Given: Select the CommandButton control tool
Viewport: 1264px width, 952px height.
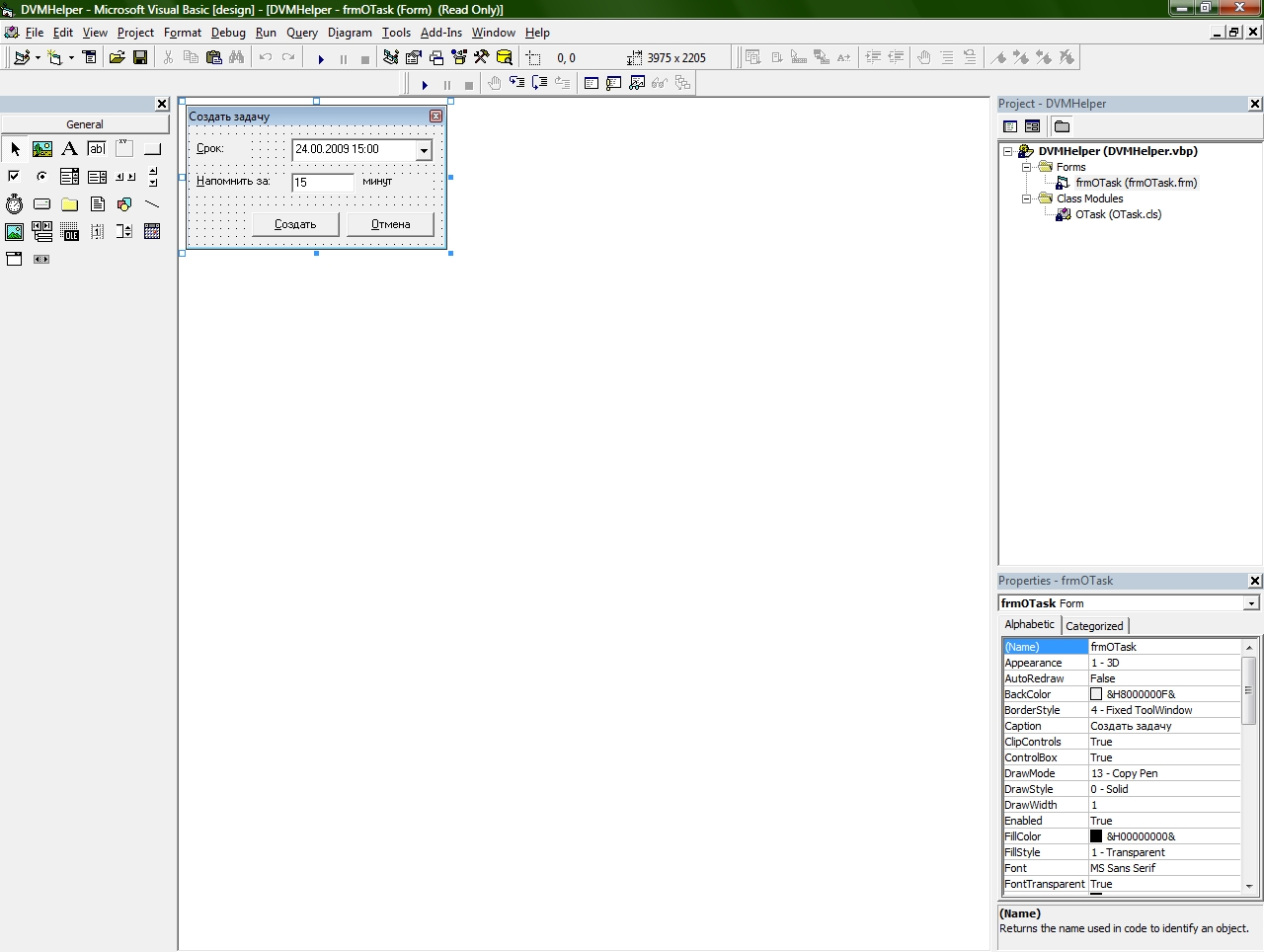Looking at the screenshot, I should [152, 149].
